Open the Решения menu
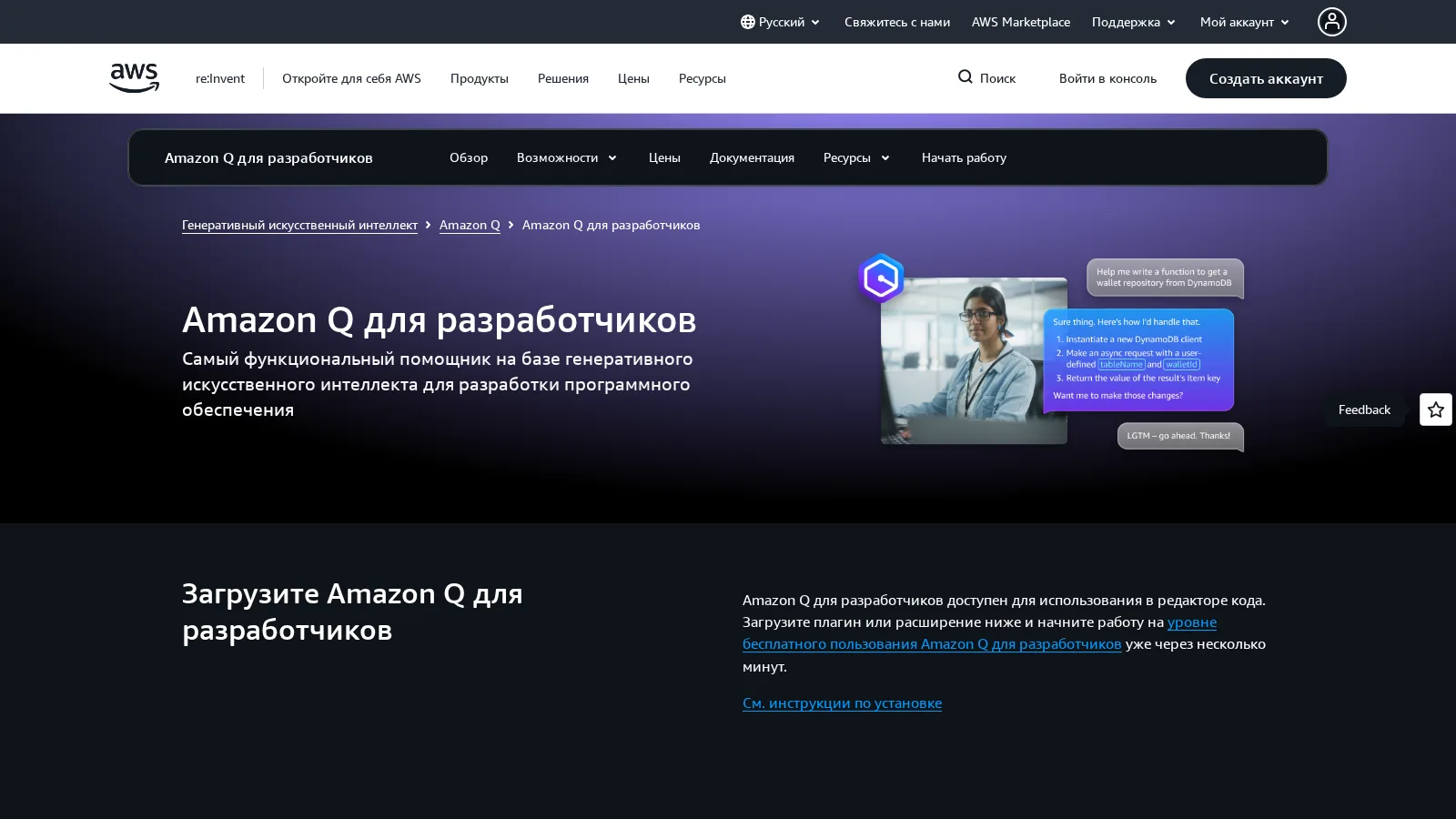The width and height of the screenshot is (1456, 819). [563, 78]
